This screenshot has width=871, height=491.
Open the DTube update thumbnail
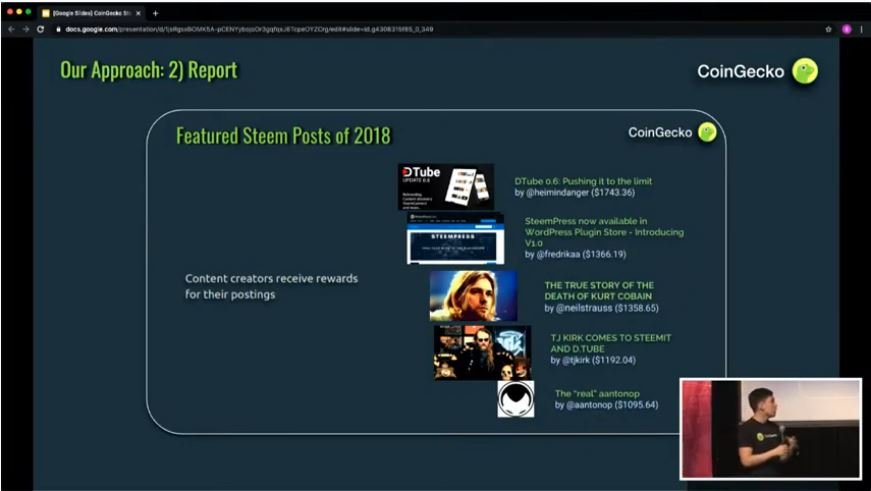pyautogui.click(x=445, y=187)
